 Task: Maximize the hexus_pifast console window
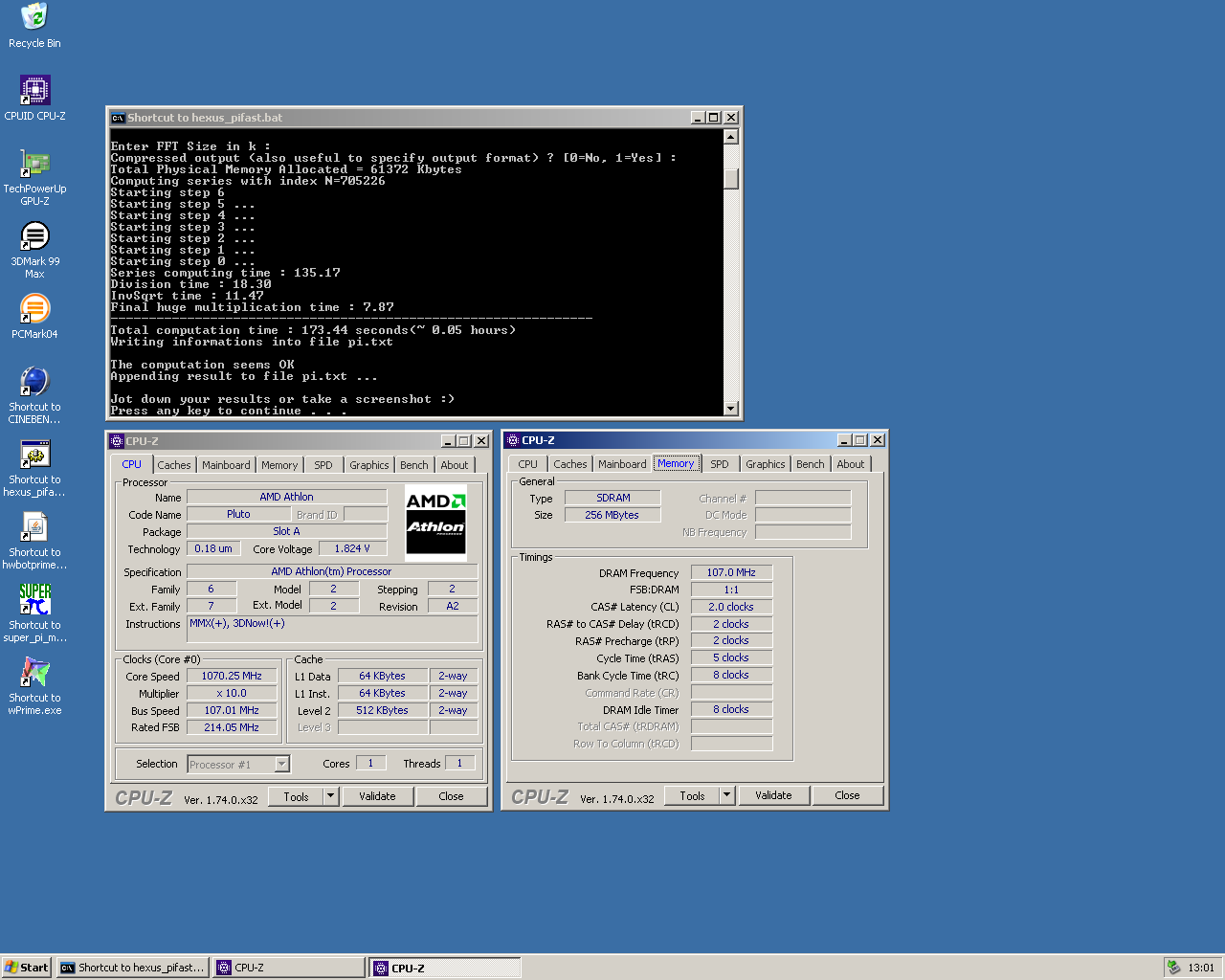[713, 118]
